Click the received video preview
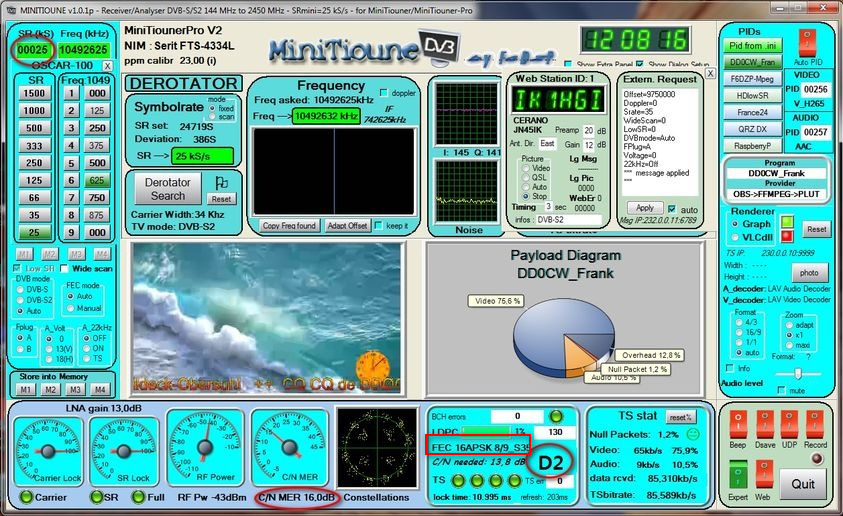 [x=267, y=317]
